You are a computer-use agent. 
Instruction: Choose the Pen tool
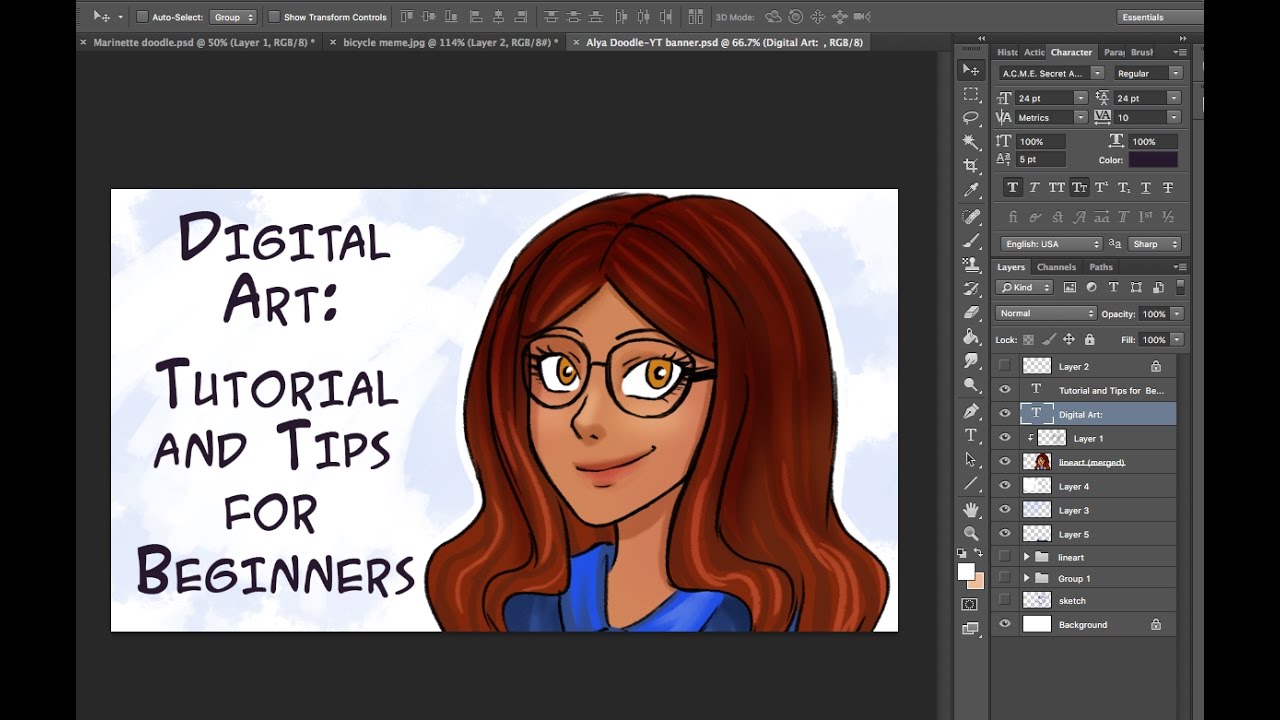(x=970, y=411)
